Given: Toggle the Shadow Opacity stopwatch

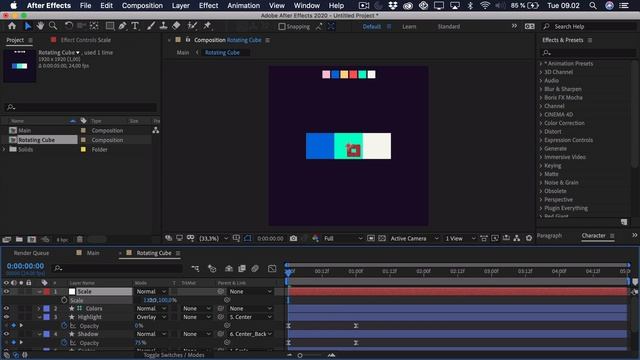Looking at the screenshot, I should click(64, 343).
